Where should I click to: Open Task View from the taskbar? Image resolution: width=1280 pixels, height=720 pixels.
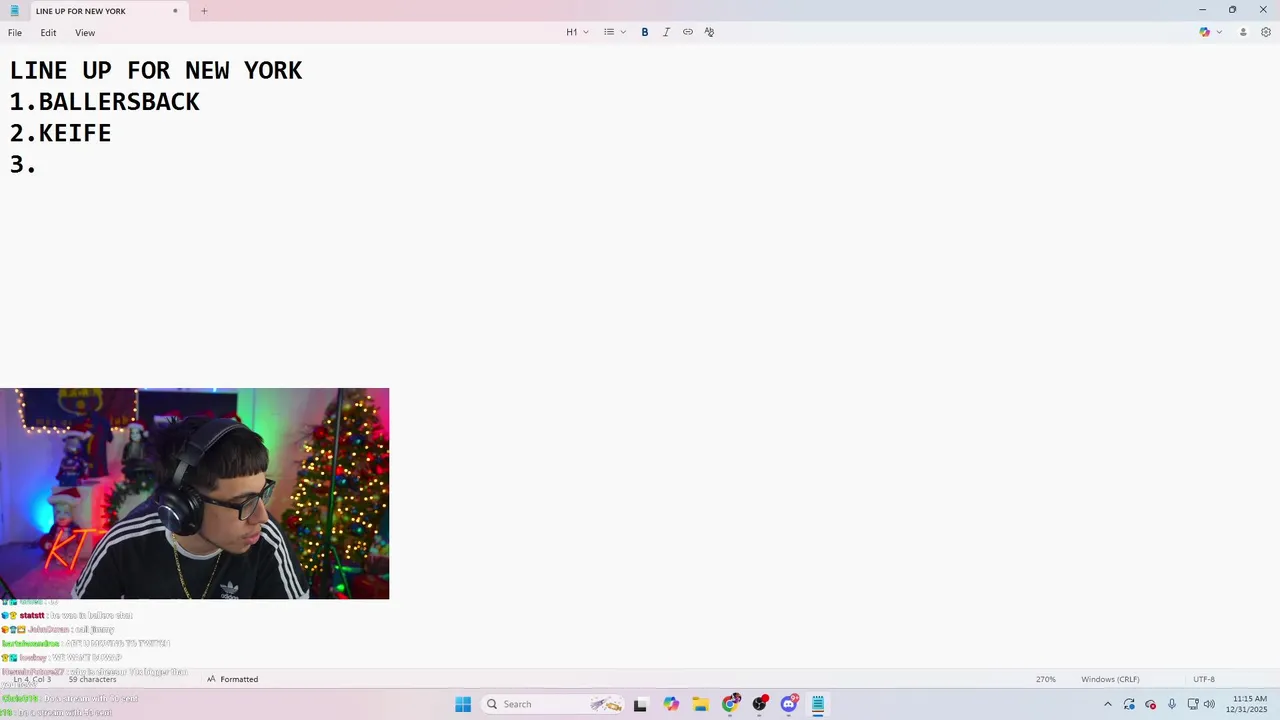click(640, 704)
